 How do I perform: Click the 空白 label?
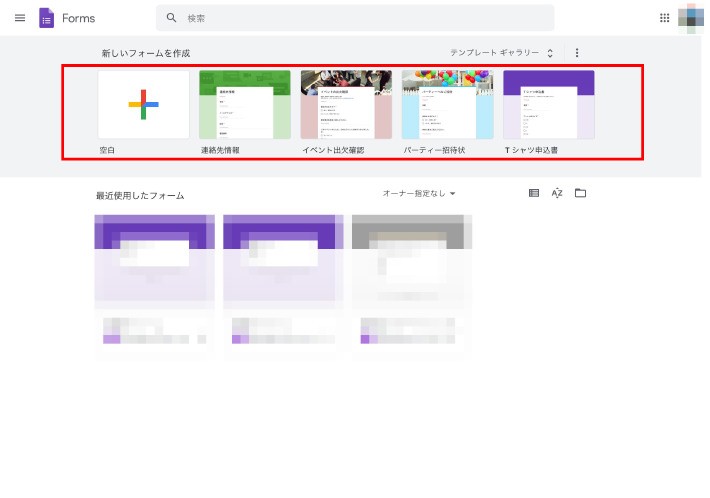[x=107, y=150]
